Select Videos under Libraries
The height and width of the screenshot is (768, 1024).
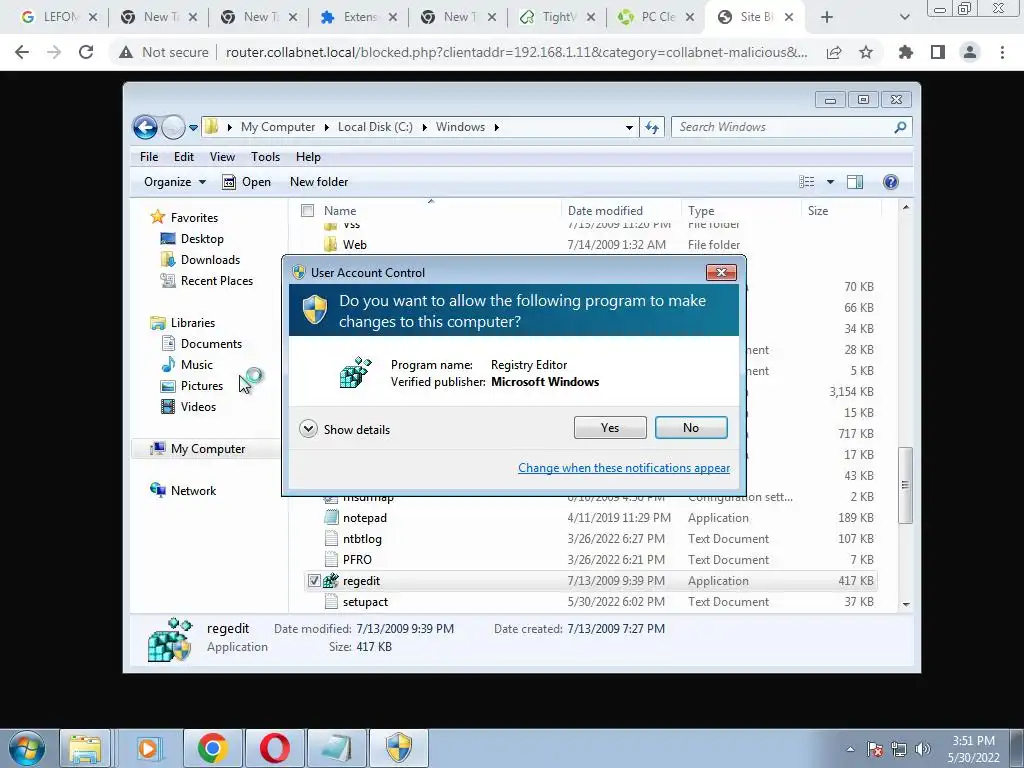click(188, 406)
